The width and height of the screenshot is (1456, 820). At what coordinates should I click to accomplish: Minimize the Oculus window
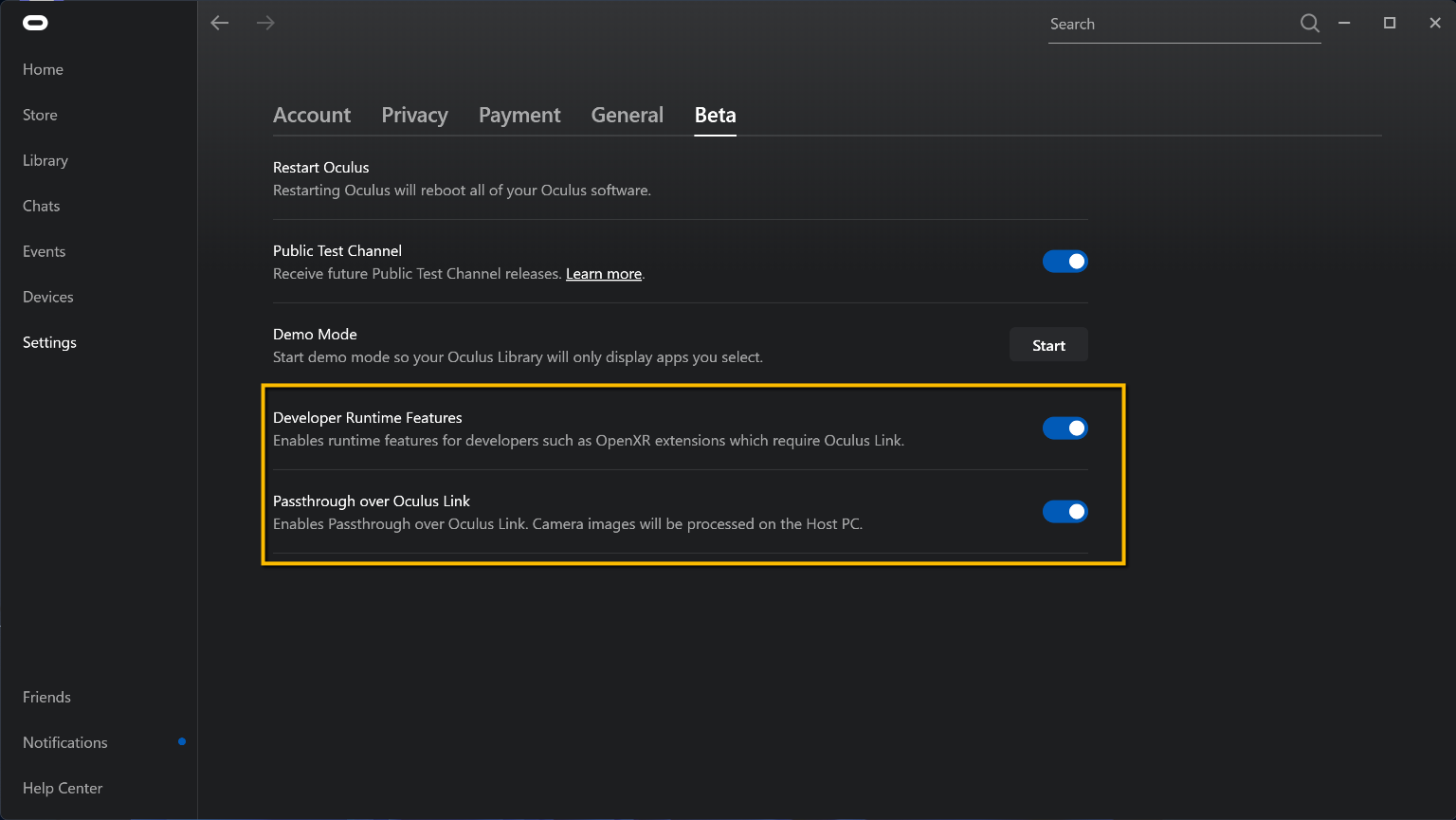point(1344,23)
